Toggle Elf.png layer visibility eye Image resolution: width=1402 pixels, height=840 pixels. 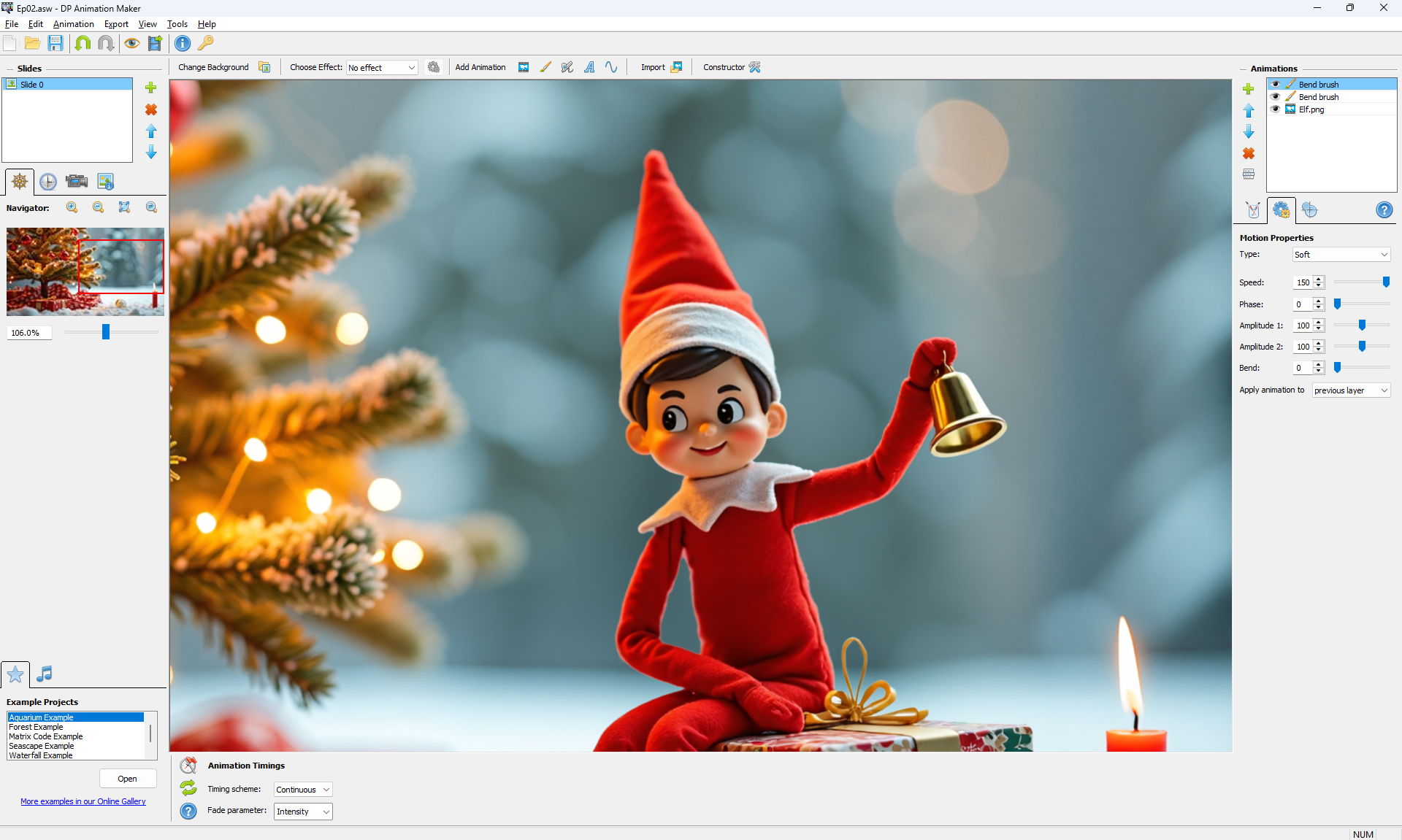click(x=1276, y=109)
